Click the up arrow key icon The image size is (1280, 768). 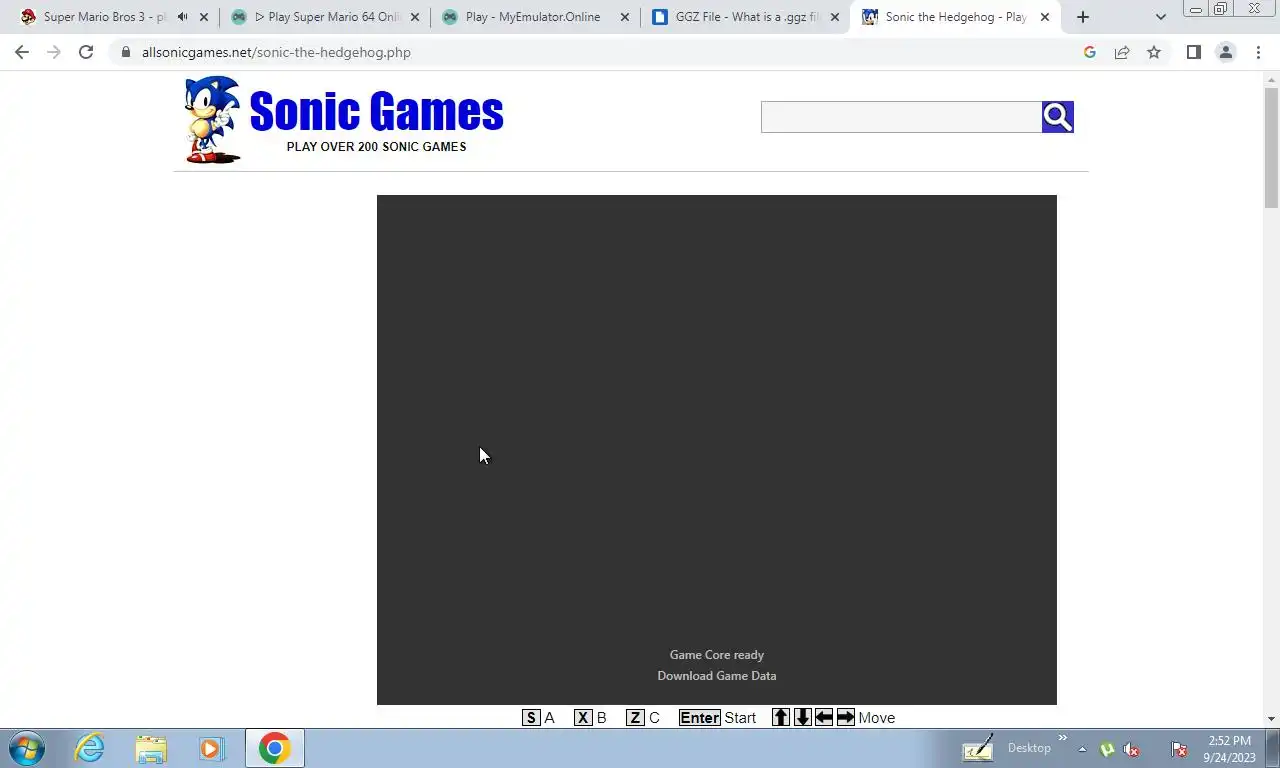[781, 717]
